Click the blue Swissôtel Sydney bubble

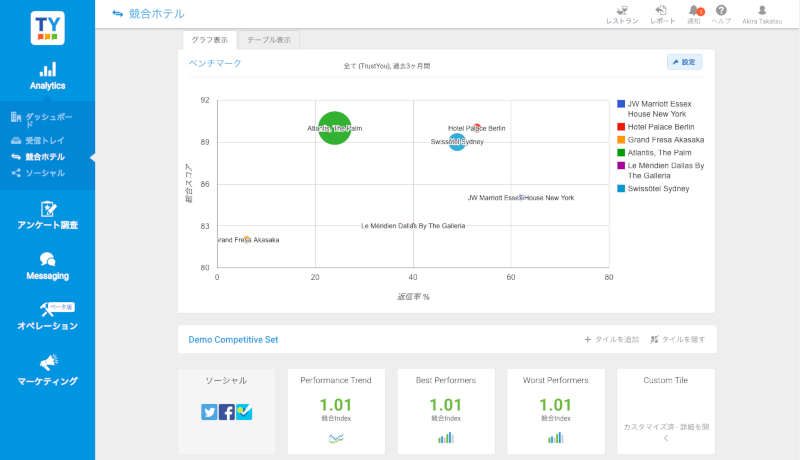pyautogui.click(x=457, y=142)
